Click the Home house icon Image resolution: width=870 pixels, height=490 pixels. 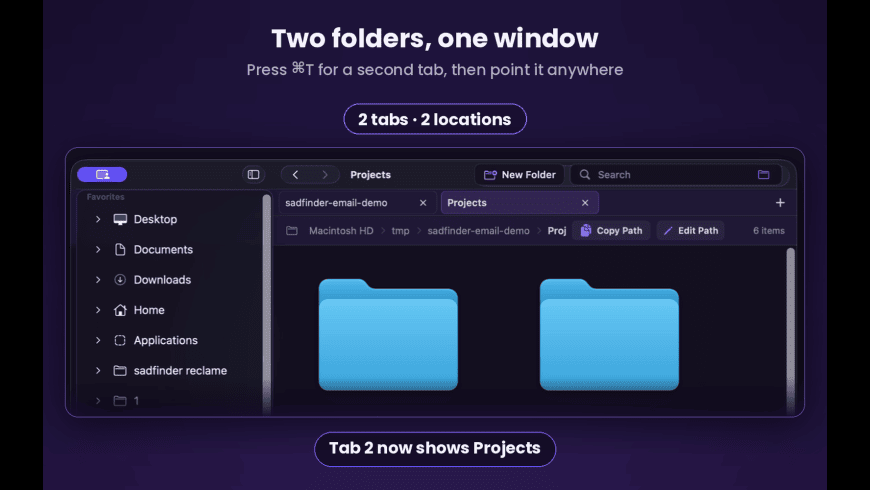120,310
